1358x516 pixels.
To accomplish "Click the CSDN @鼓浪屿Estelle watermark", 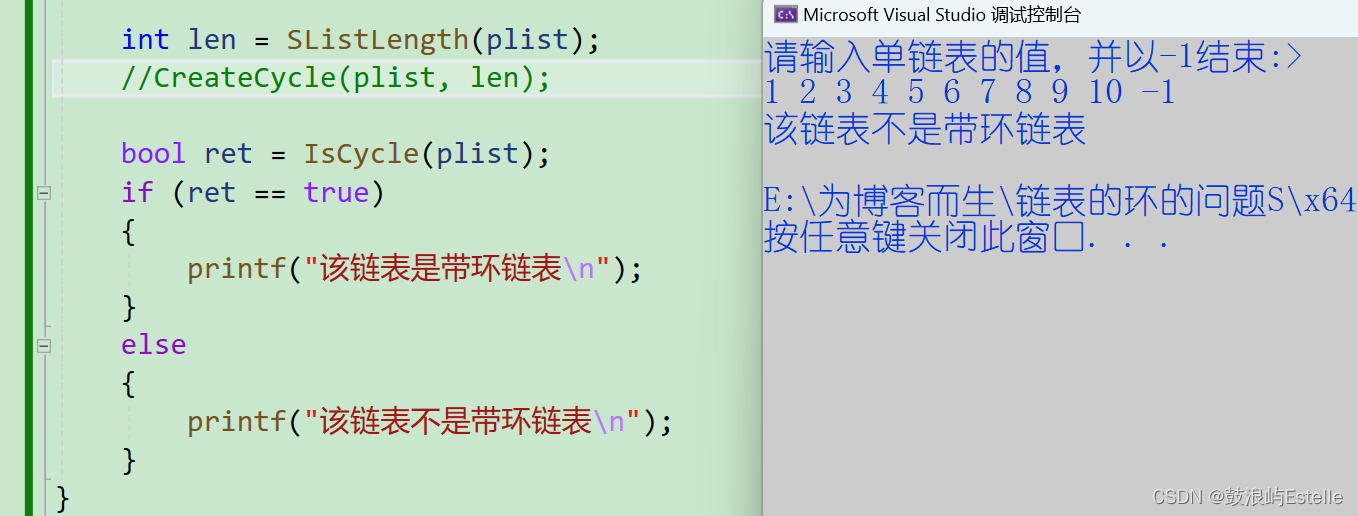I will pyautogui.click(x=1248, y=497).
